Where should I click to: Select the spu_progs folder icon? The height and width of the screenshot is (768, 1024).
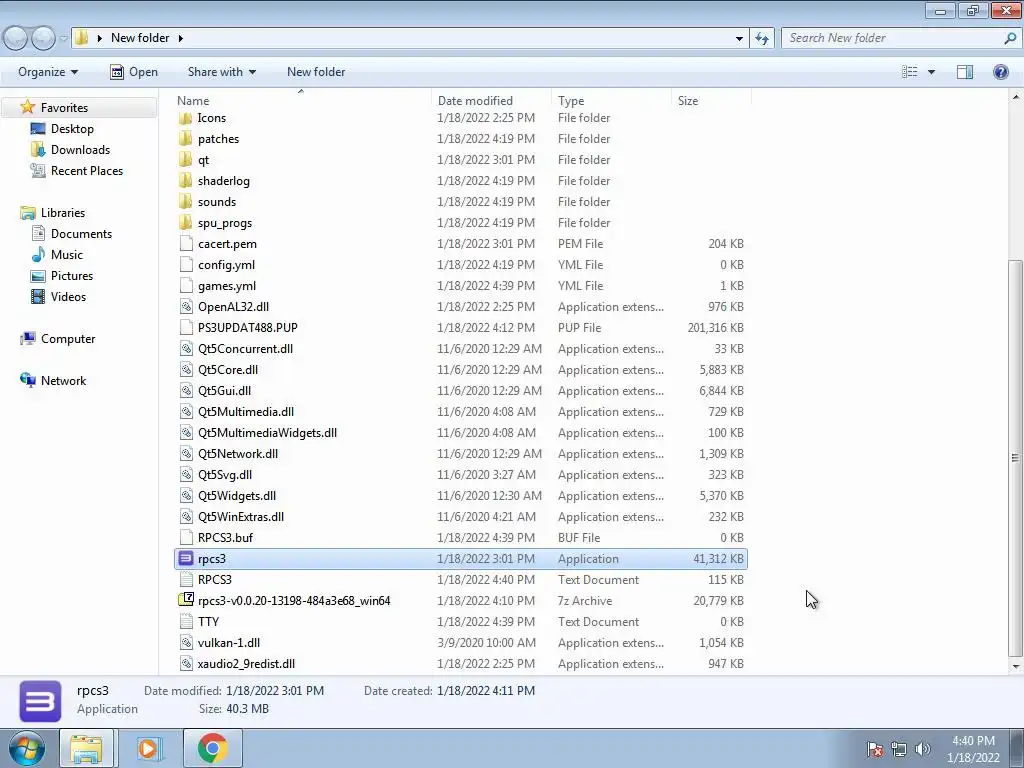point(186,223)
